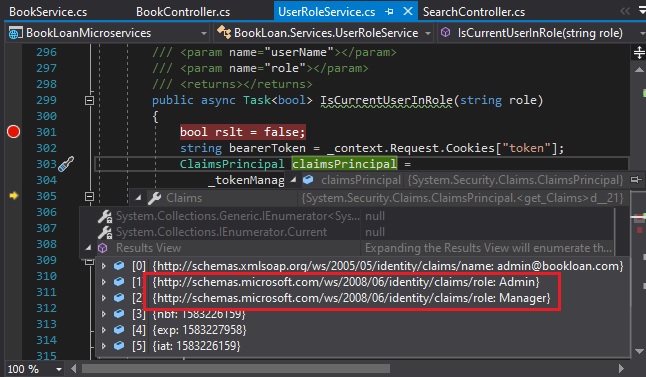Open the IsCurrentUserInRole member dropdown

pyautogui.click(x=642, y=33)
